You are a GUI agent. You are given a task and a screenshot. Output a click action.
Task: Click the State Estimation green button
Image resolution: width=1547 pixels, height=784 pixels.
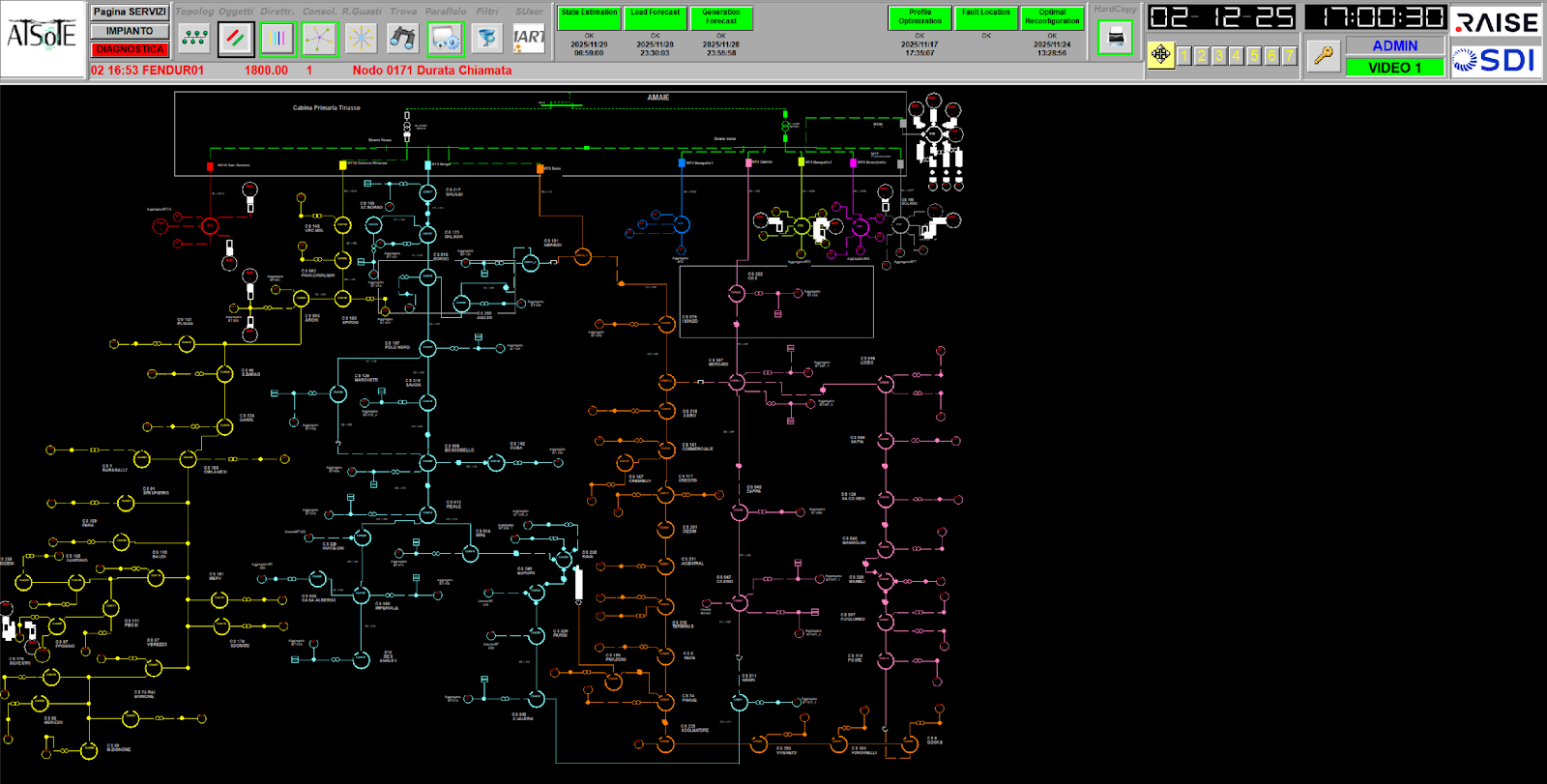(x=589, y=17)
